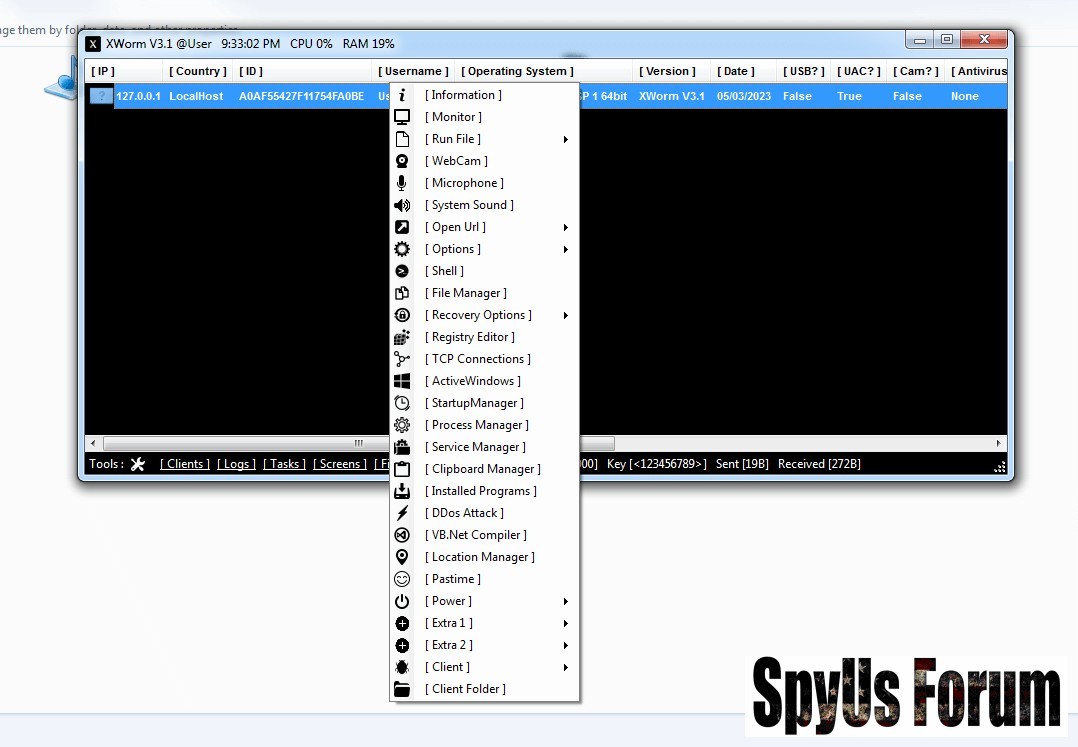
Task: Expand the Power submenu arrow
Action: pyautogui.click(x=565, y=601)
